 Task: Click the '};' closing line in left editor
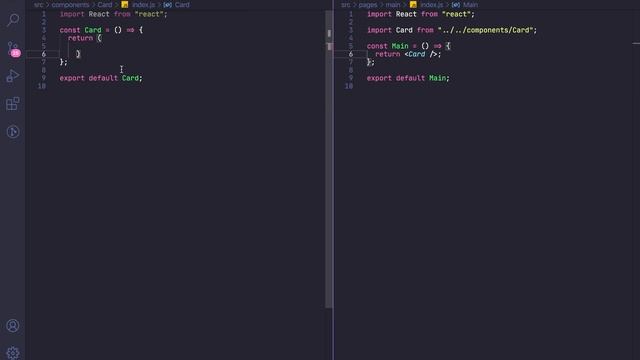tap(64, 62)
